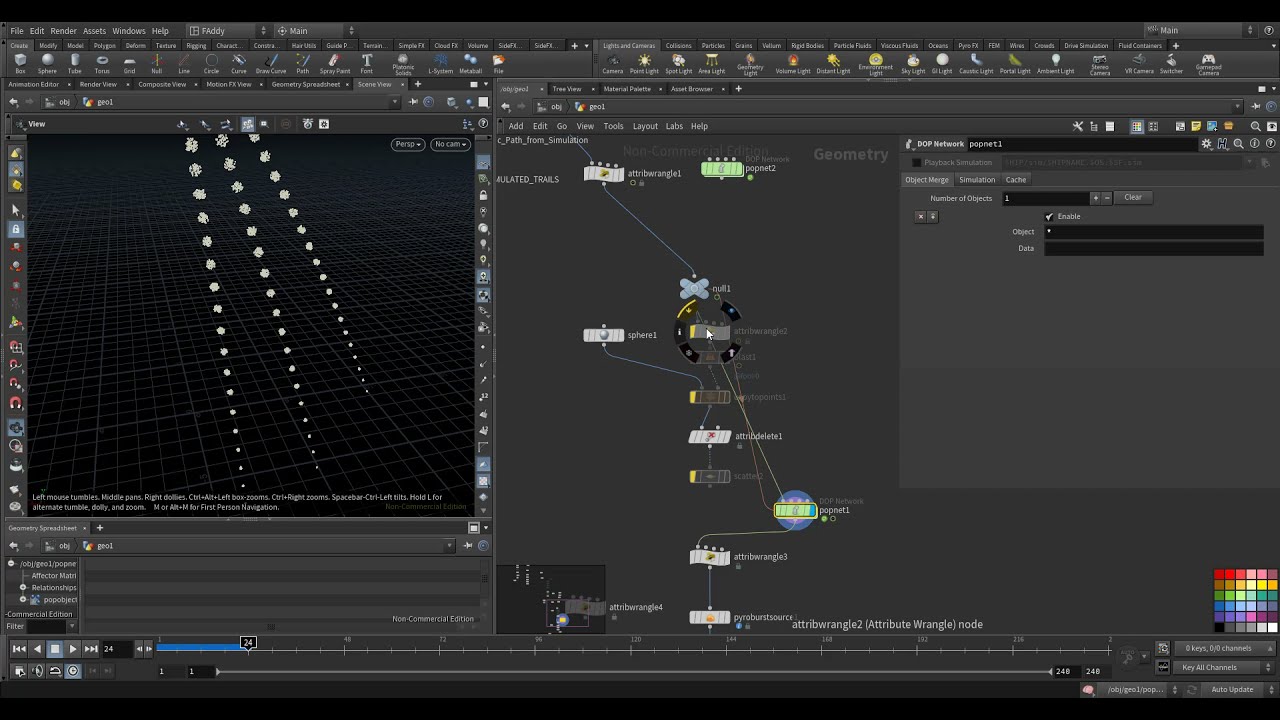Select the Platonic Solids tool
This screenshot has height=720, width=1280.
coord(403,65)
